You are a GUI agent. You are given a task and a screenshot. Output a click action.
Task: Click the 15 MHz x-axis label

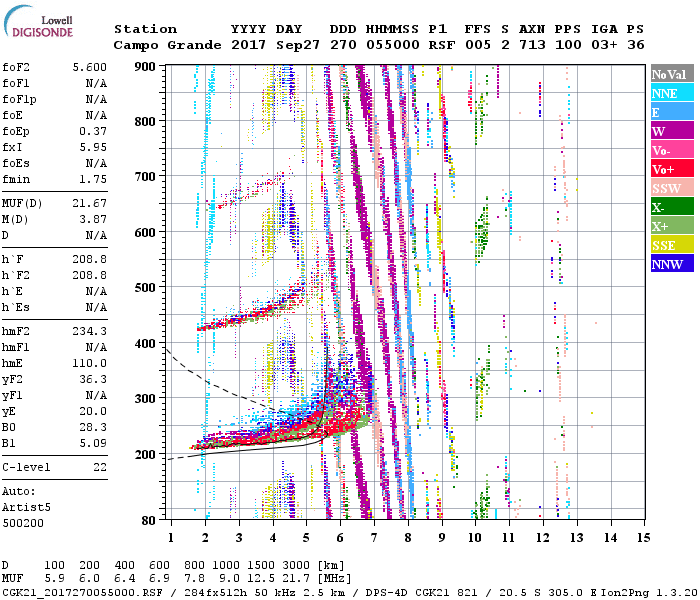coord(643,538)
